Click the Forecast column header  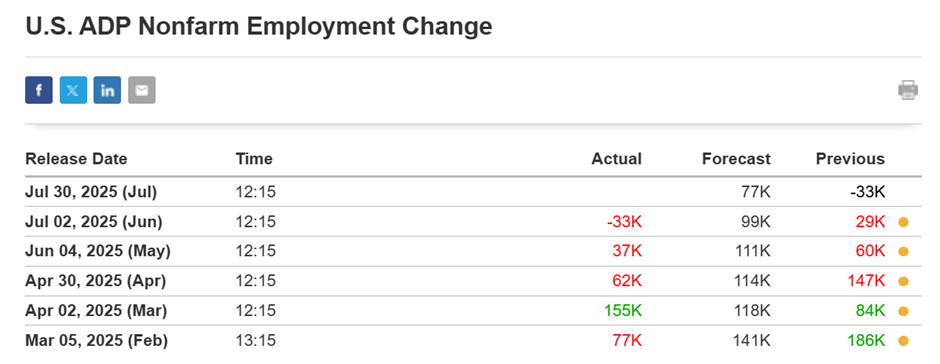click(736, 159)
